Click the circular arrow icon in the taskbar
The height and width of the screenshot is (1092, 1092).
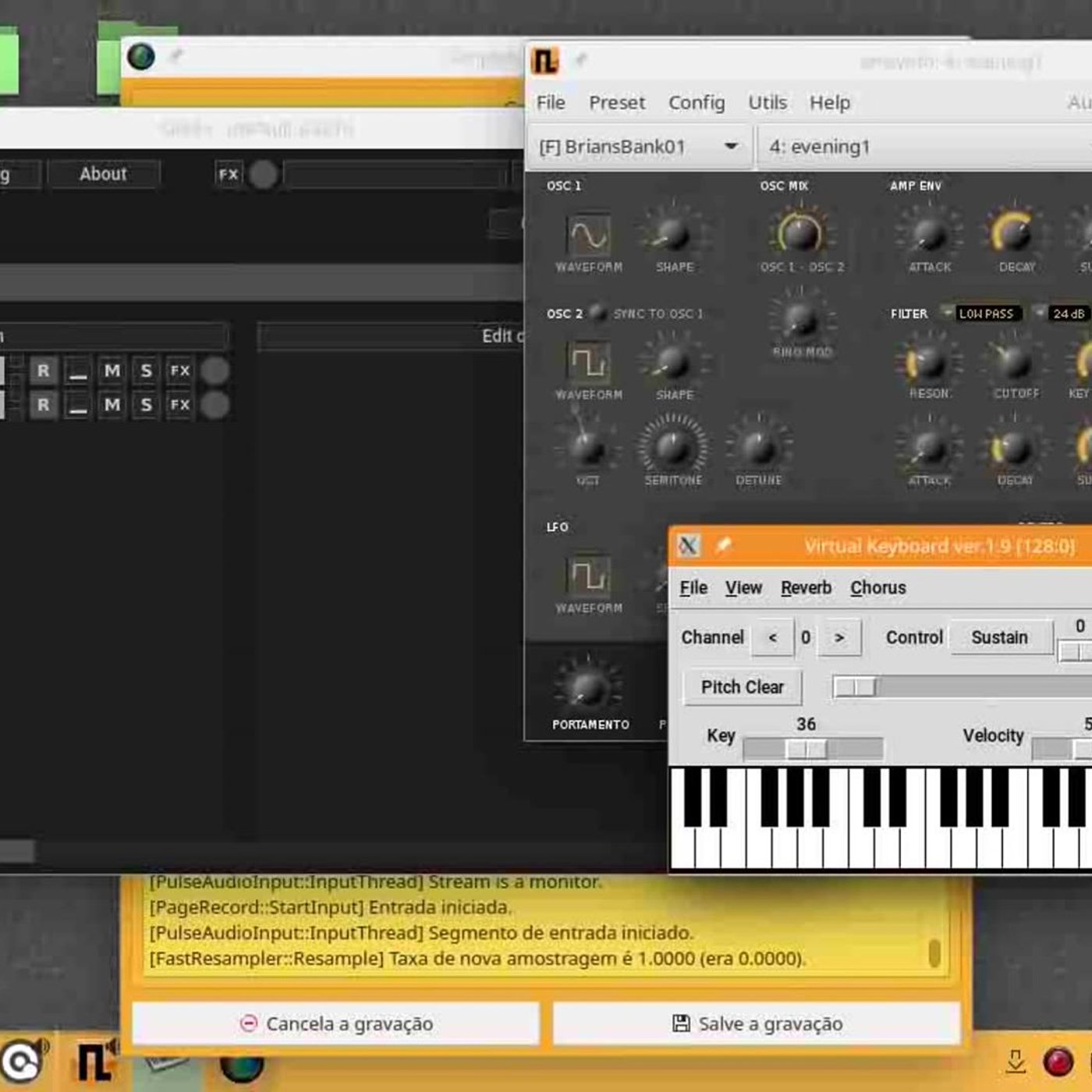pyautogui.click(x=22, y=1062)
